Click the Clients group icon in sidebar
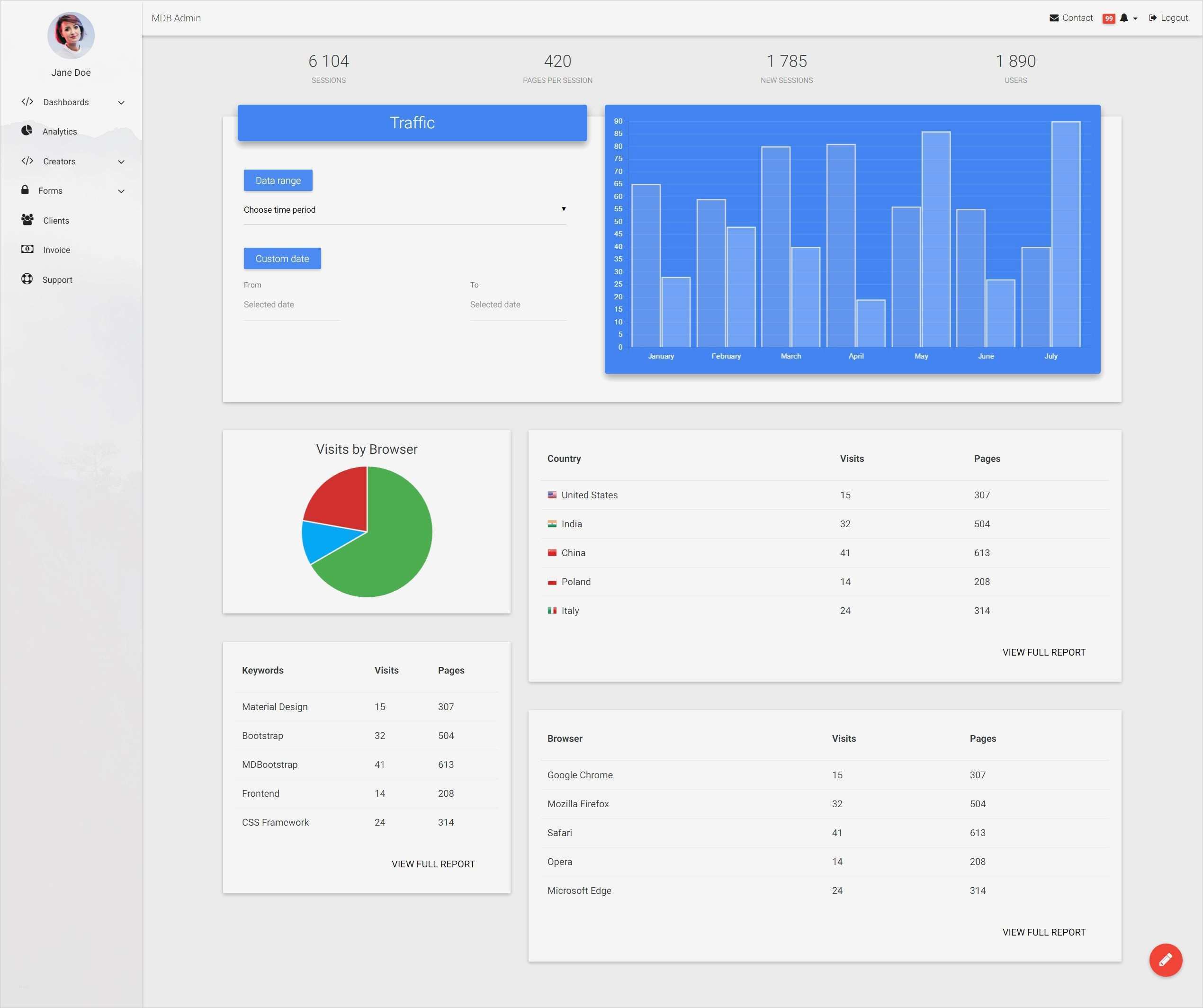Viewport: 1203px width, 1008px height. point(27,219)
